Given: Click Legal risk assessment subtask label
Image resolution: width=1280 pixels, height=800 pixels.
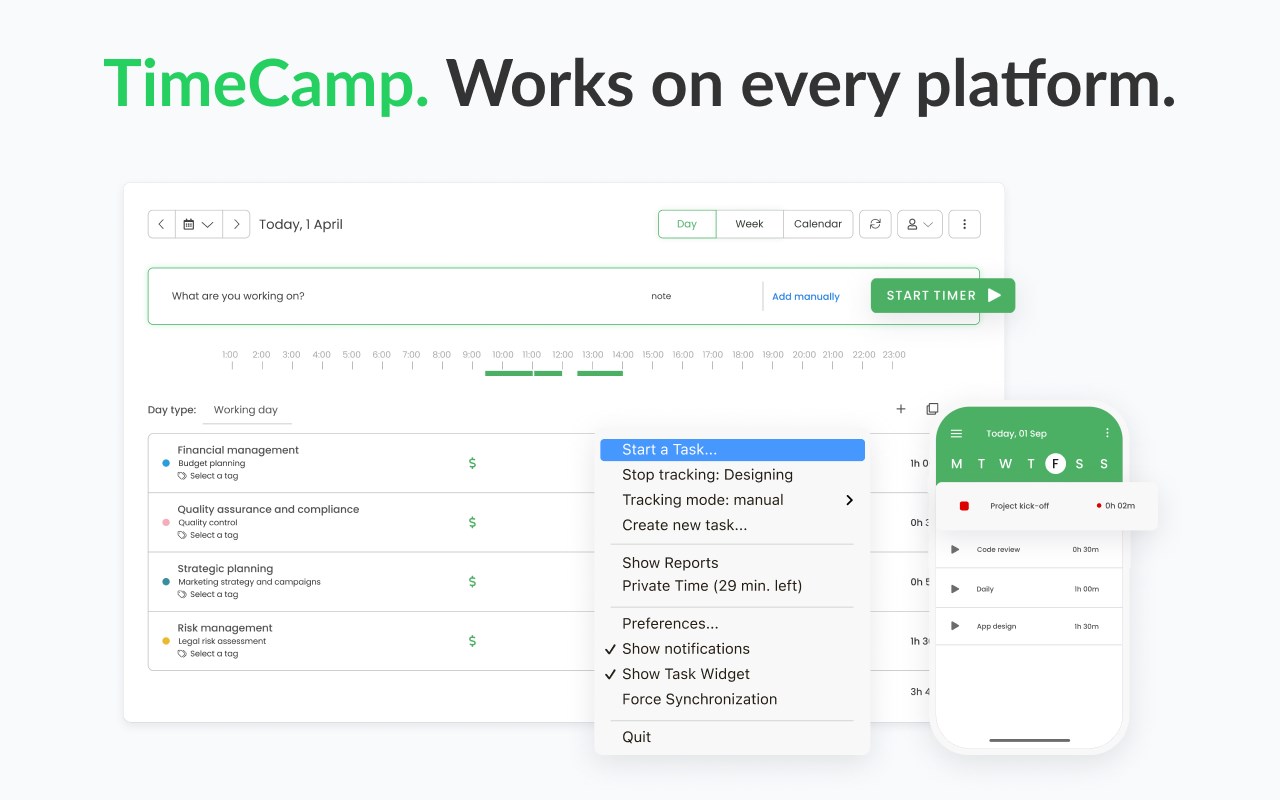Looking at the screenshot, I should (222, 641).
